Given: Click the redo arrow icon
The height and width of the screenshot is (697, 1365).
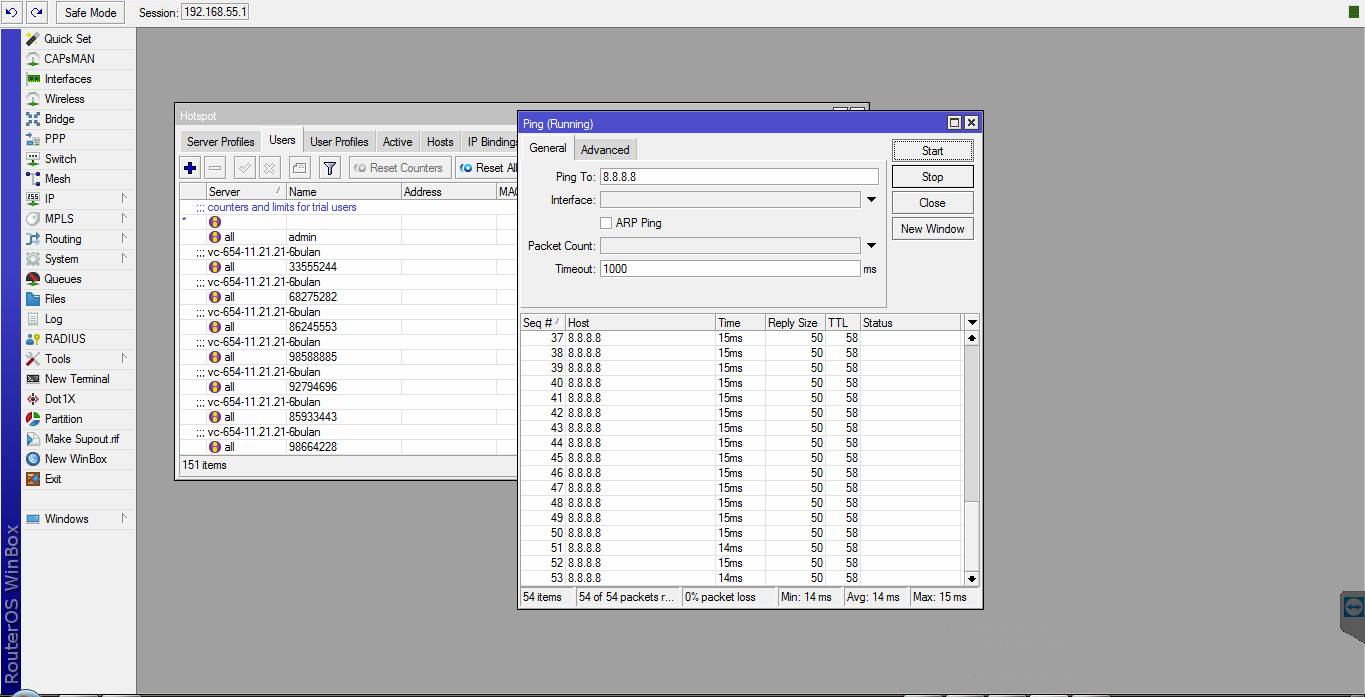Looking at the screenshot, I should [x=36, y=12].
